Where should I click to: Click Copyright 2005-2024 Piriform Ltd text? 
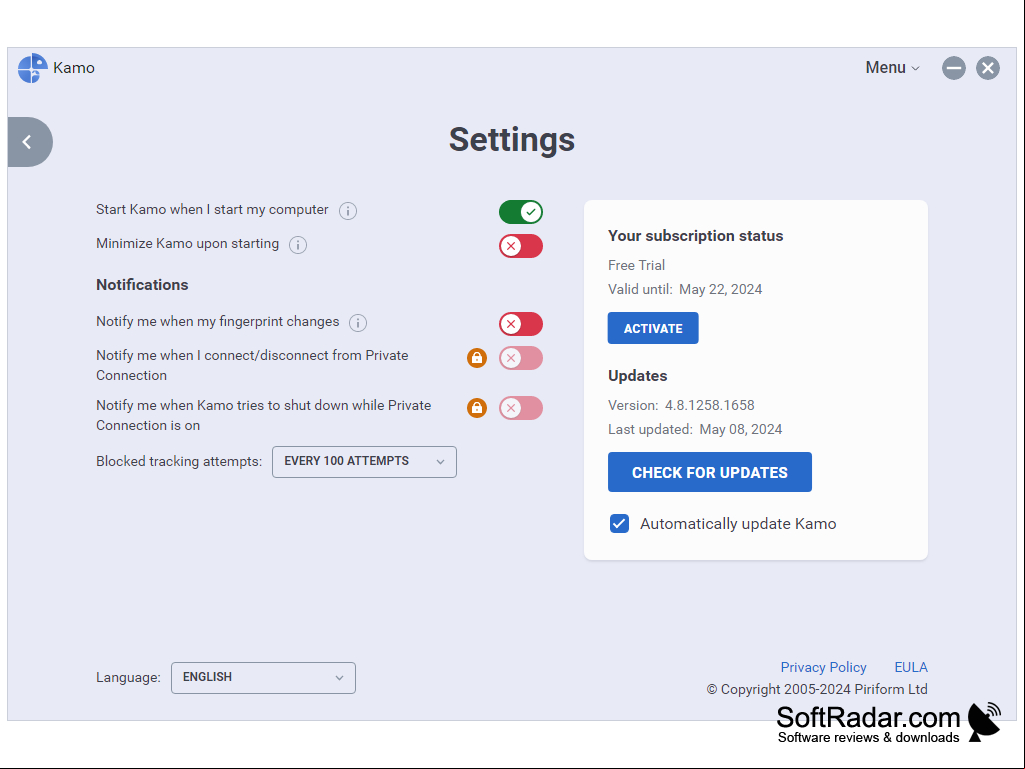coord(817,689)
